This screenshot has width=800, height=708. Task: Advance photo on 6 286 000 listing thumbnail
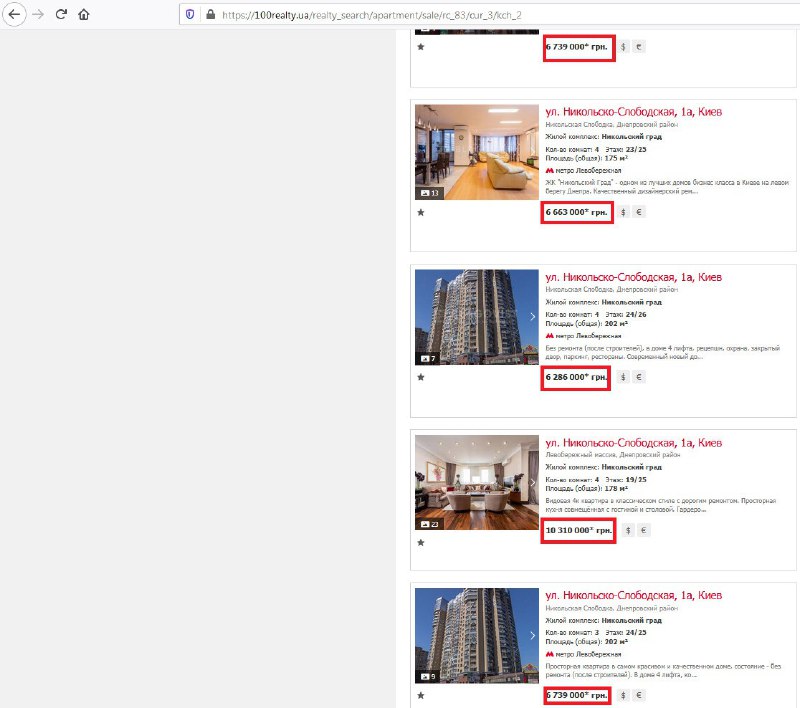coord(532,317)
